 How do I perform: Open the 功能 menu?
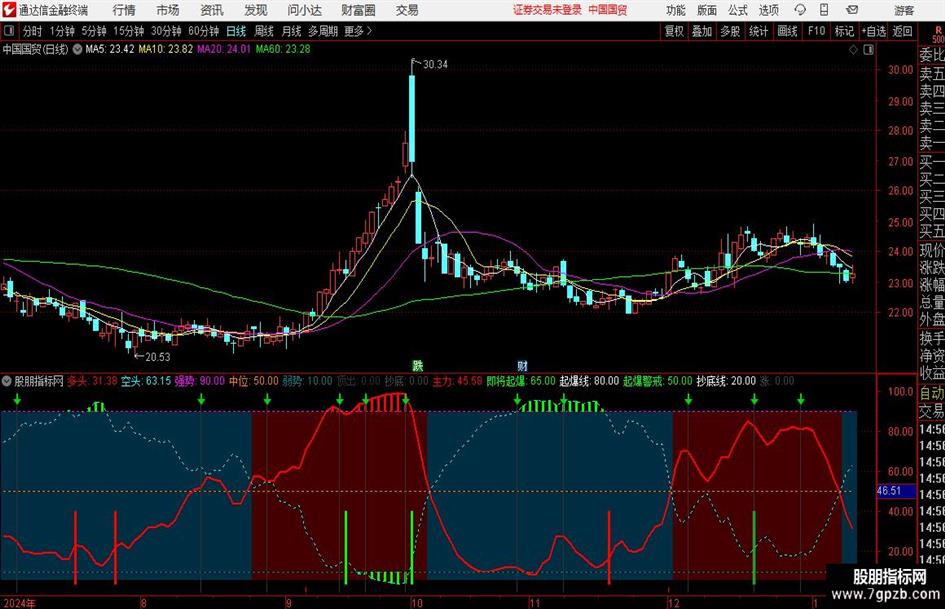click(676, 10)
